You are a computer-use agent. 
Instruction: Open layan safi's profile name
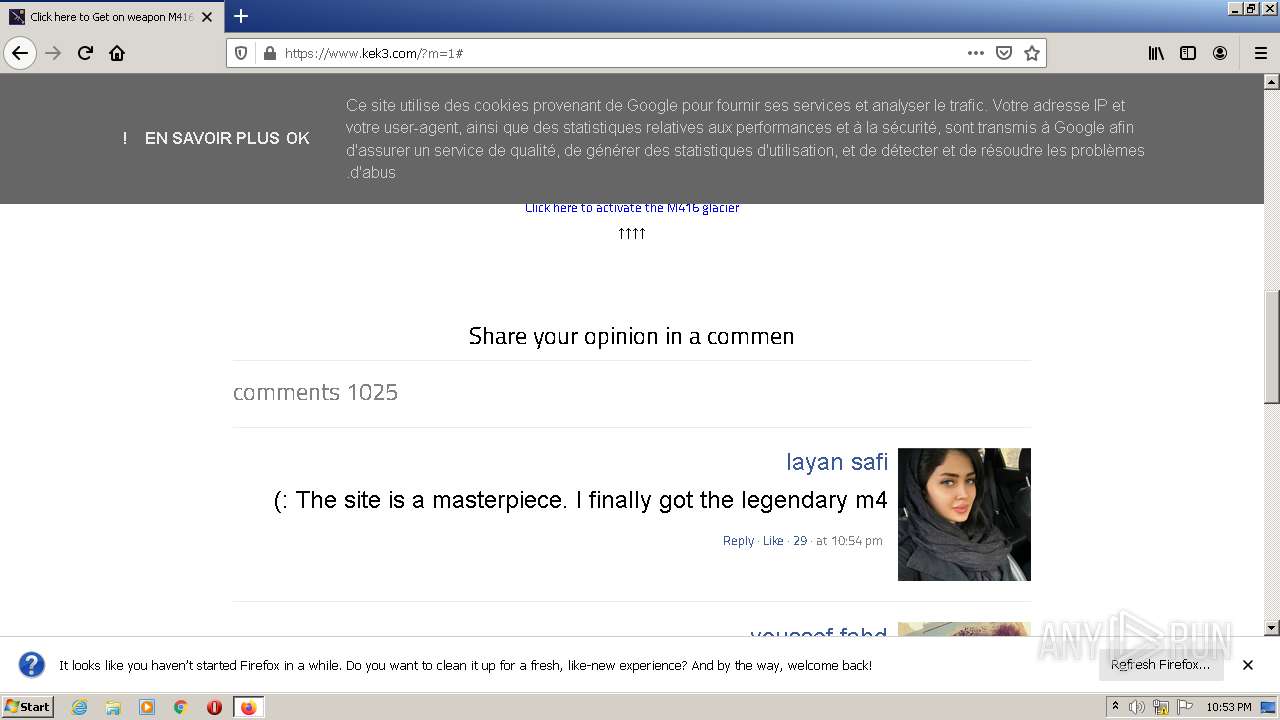pos(837,462)
